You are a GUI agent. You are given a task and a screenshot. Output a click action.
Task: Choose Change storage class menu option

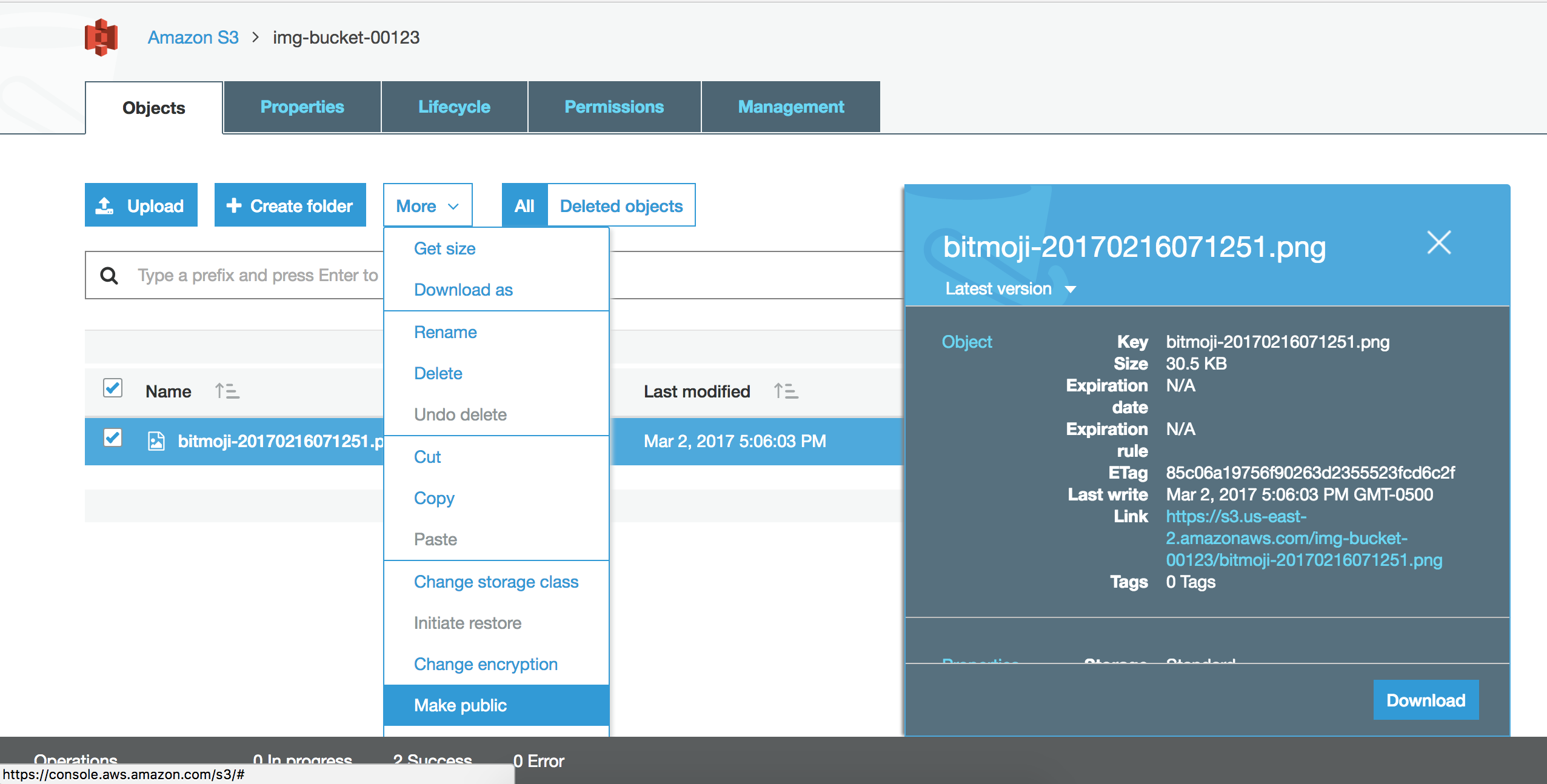496,582
